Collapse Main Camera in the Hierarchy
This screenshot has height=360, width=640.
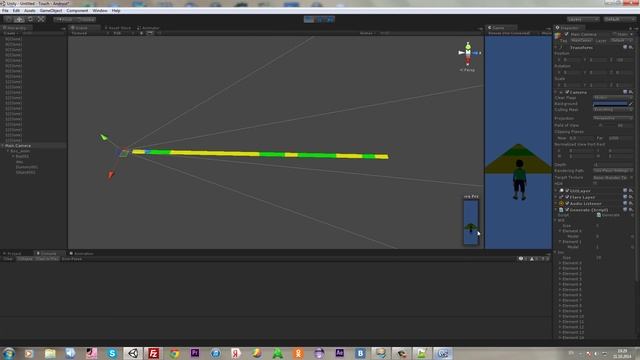point(3,145)
